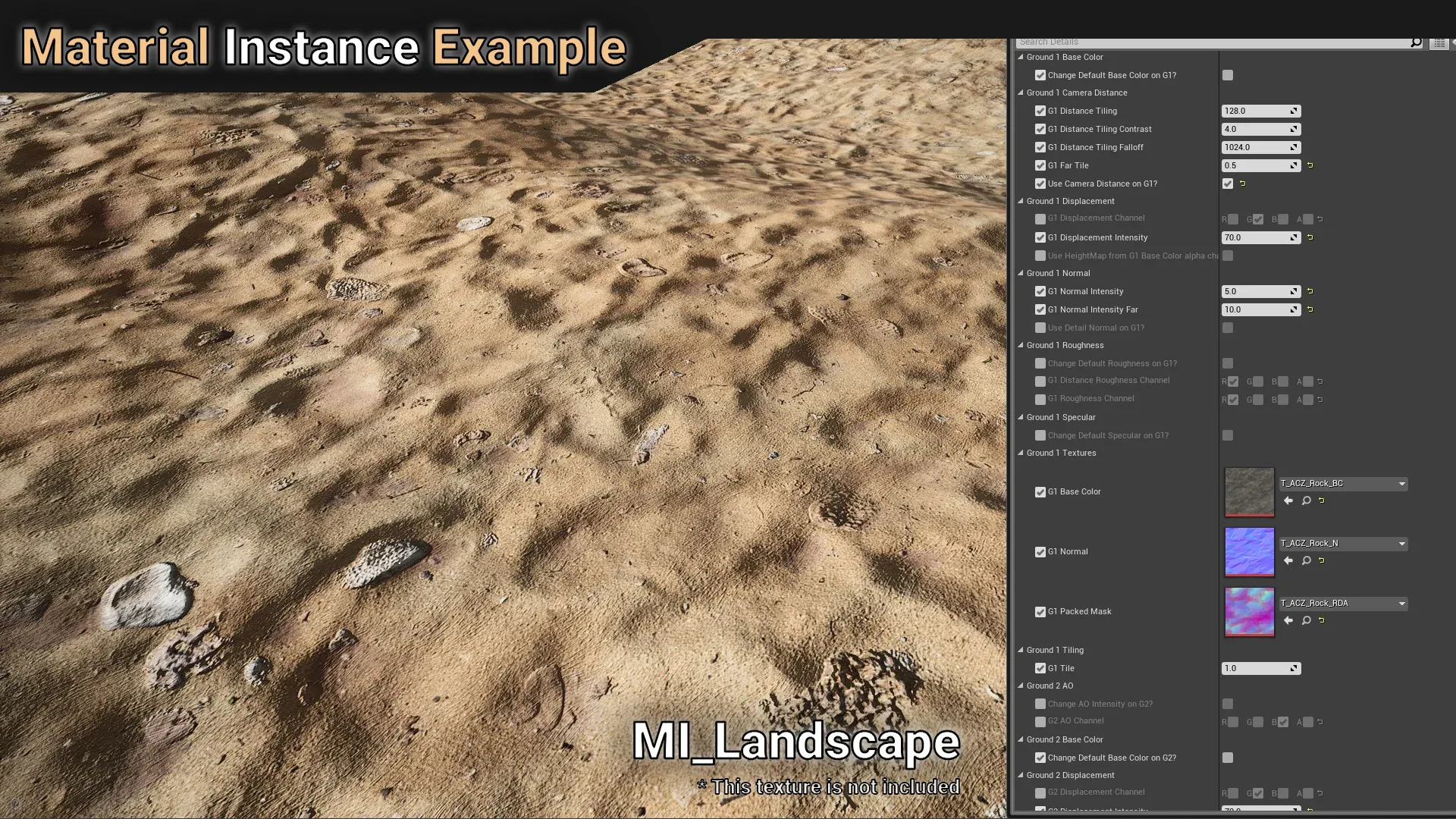The image size is (1456, 819).
Task: Select the Ground 2 Base Color category header
Action: 1065,739
